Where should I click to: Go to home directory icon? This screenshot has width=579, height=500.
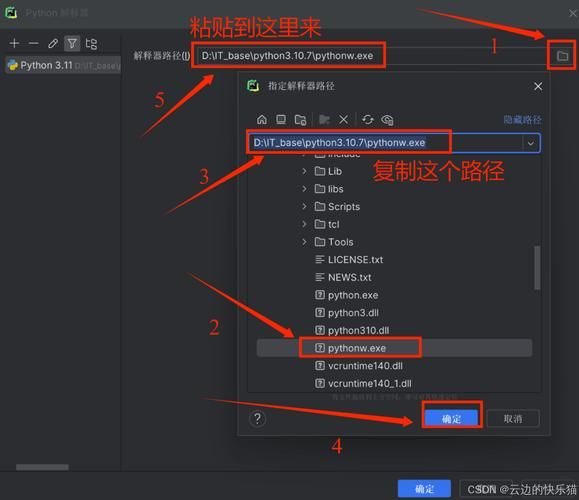(x=262, y=120)
